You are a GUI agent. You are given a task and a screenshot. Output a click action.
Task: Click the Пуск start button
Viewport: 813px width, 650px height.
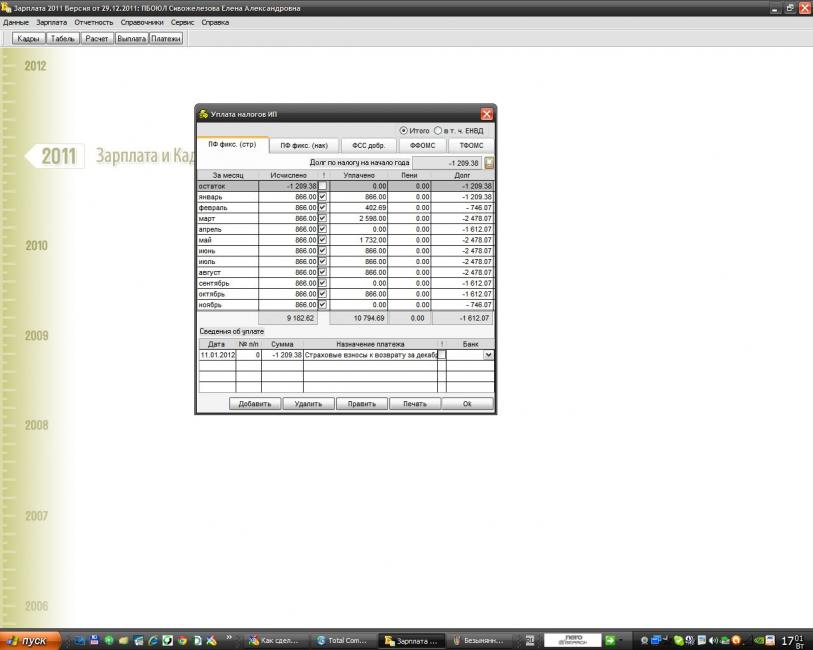pyautogui.click(x=30, y=640)
